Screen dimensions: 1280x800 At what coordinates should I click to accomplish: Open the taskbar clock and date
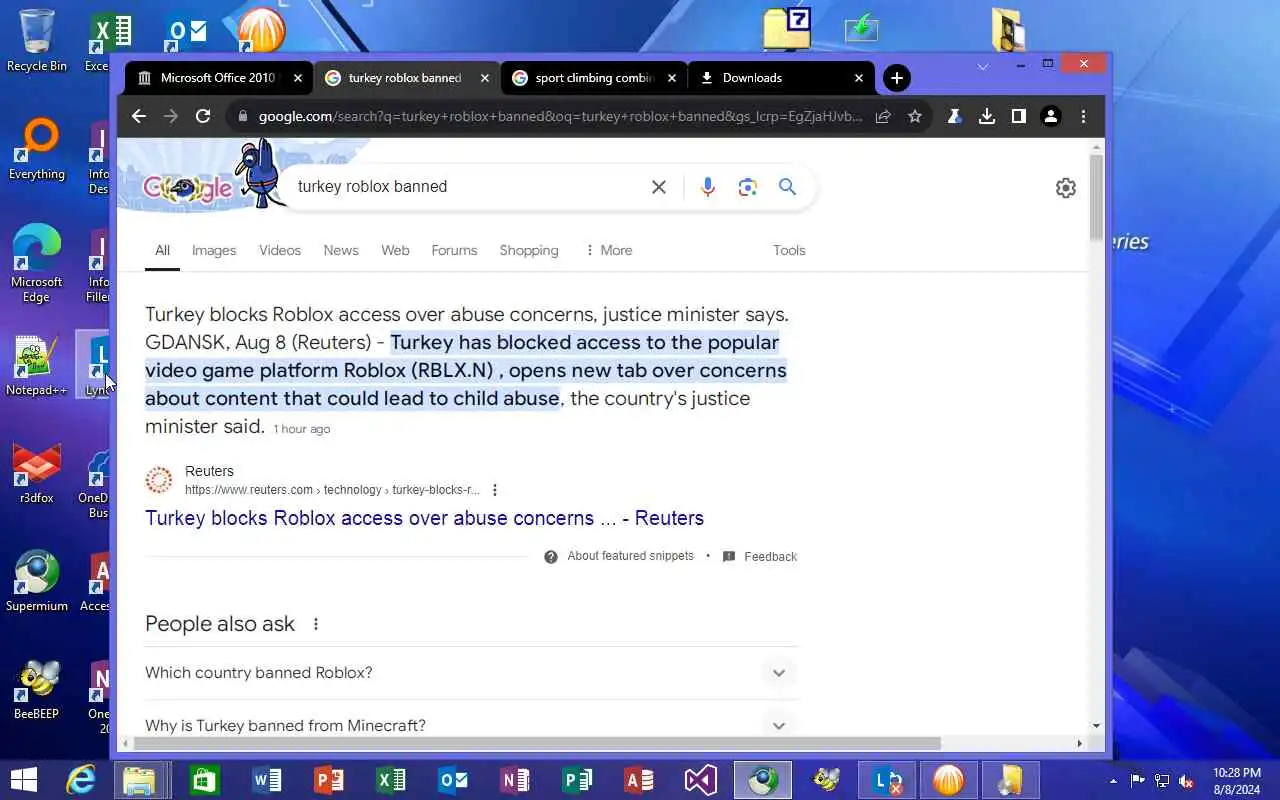(1237, 780)
